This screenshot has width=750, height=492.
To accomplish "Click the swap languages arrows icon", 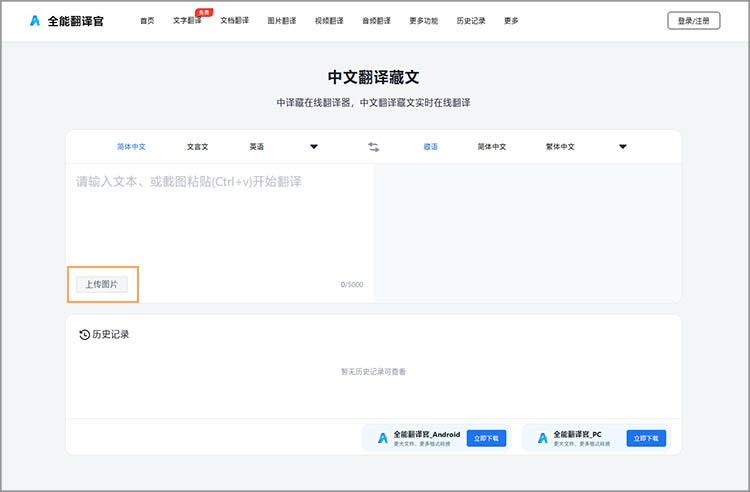I will coord(374,147).
